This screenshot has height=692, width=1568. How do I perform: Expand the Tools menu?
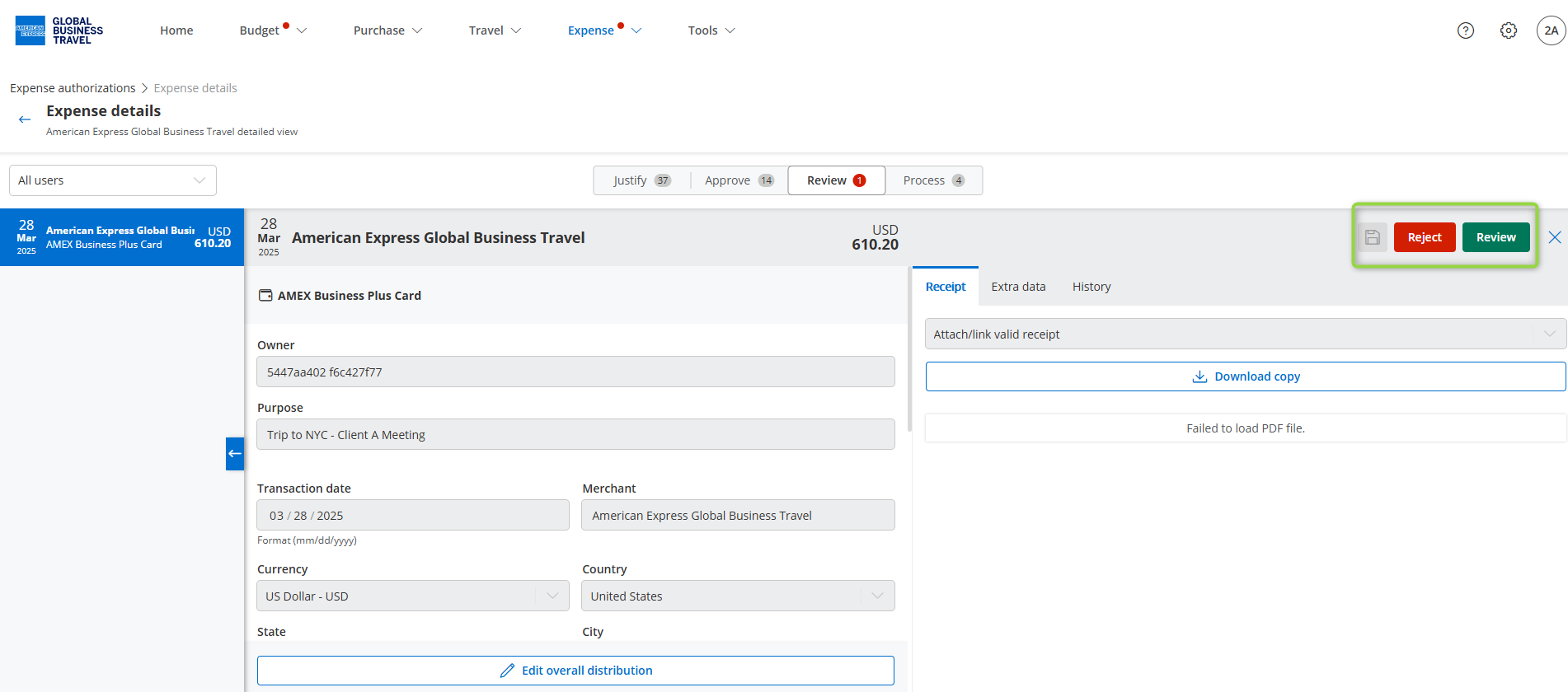pos(711,30)
